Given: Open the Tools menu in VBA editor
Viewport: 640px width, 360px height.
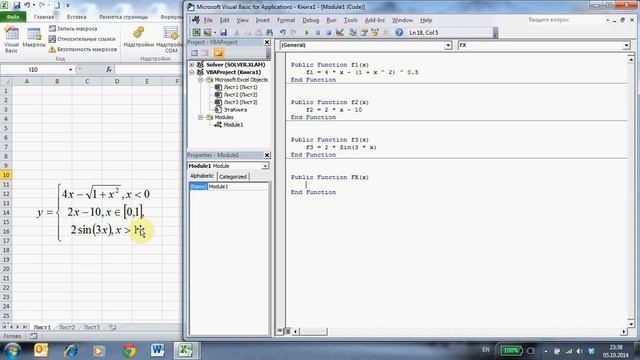Looking at the screenshot, I should [x=351, y=20].
